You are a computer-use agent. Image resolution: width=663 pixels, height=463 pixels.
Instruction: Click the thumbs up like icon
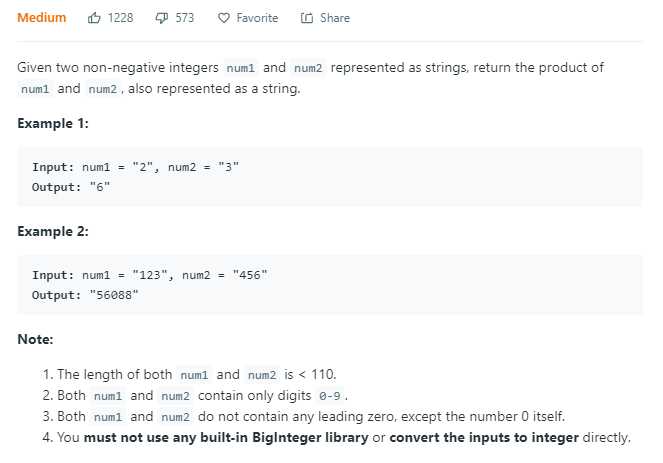click(x=94, y=18)
